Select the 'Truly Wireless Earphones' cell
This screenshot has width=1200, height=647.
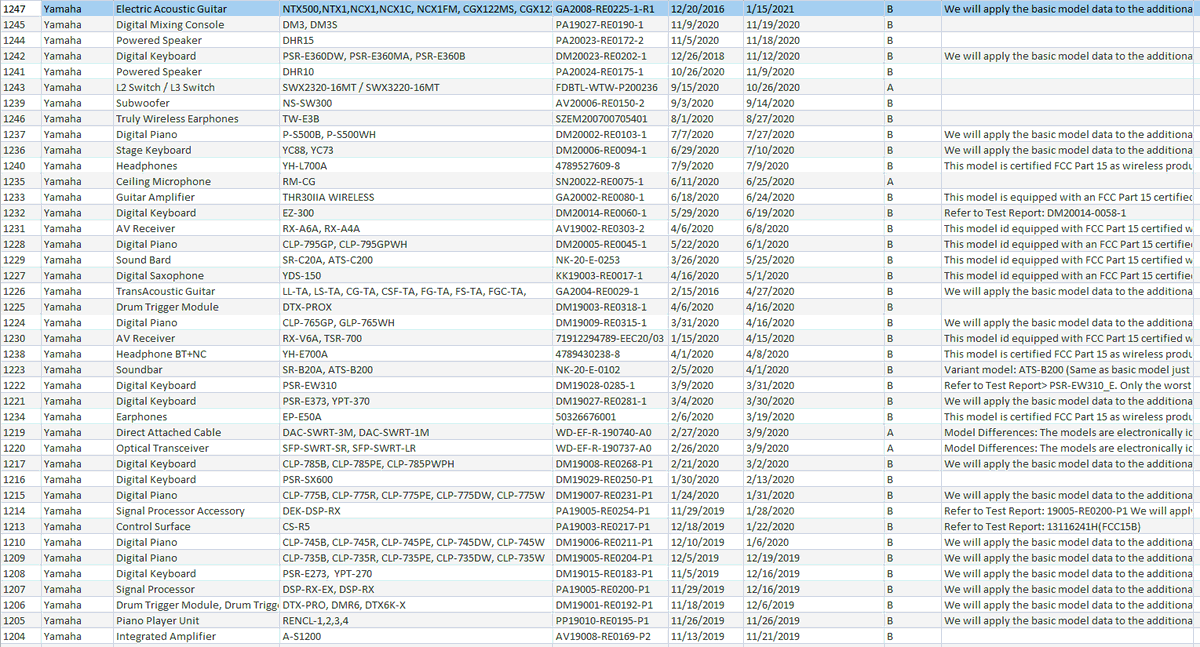coord(195,118)
